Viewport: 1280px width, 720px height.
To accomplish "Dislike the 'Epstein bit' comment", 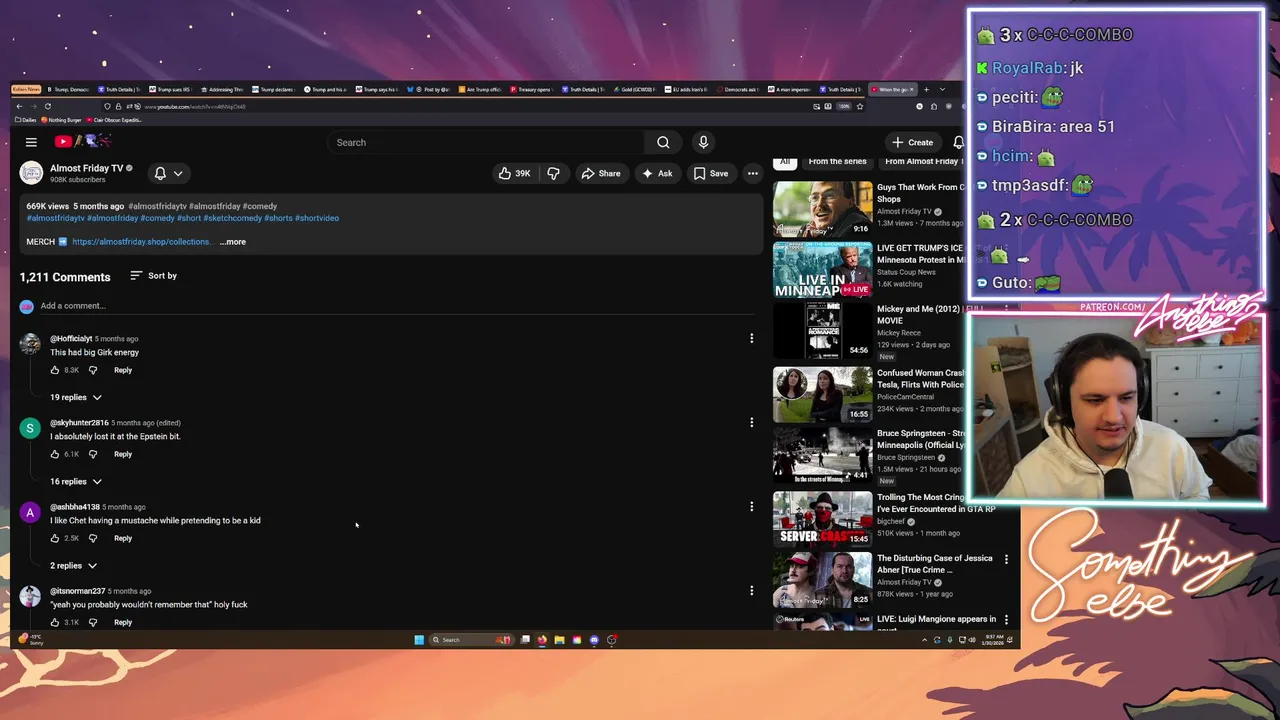I will tap(93, 454).
